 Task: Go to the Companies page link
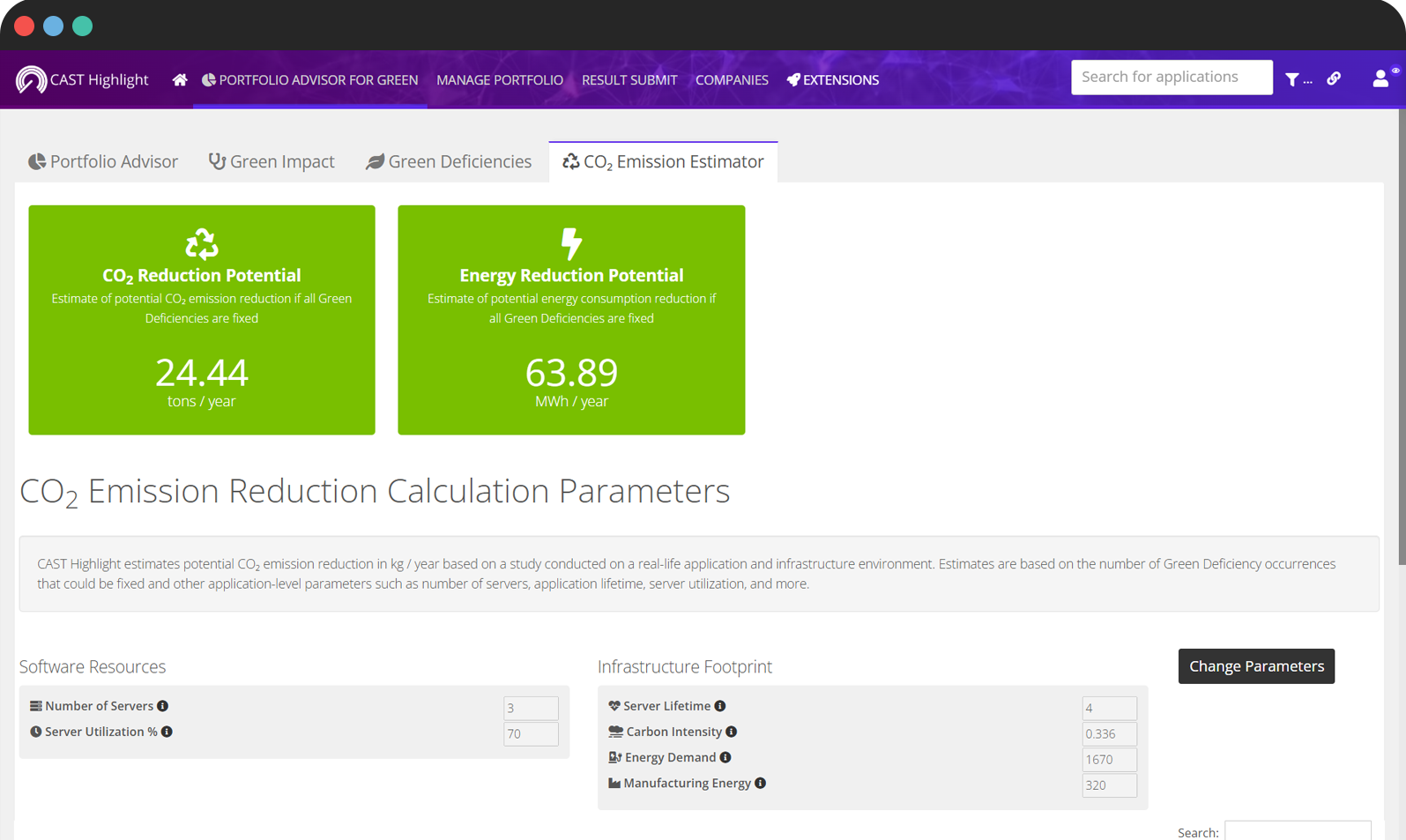(732, 80)
